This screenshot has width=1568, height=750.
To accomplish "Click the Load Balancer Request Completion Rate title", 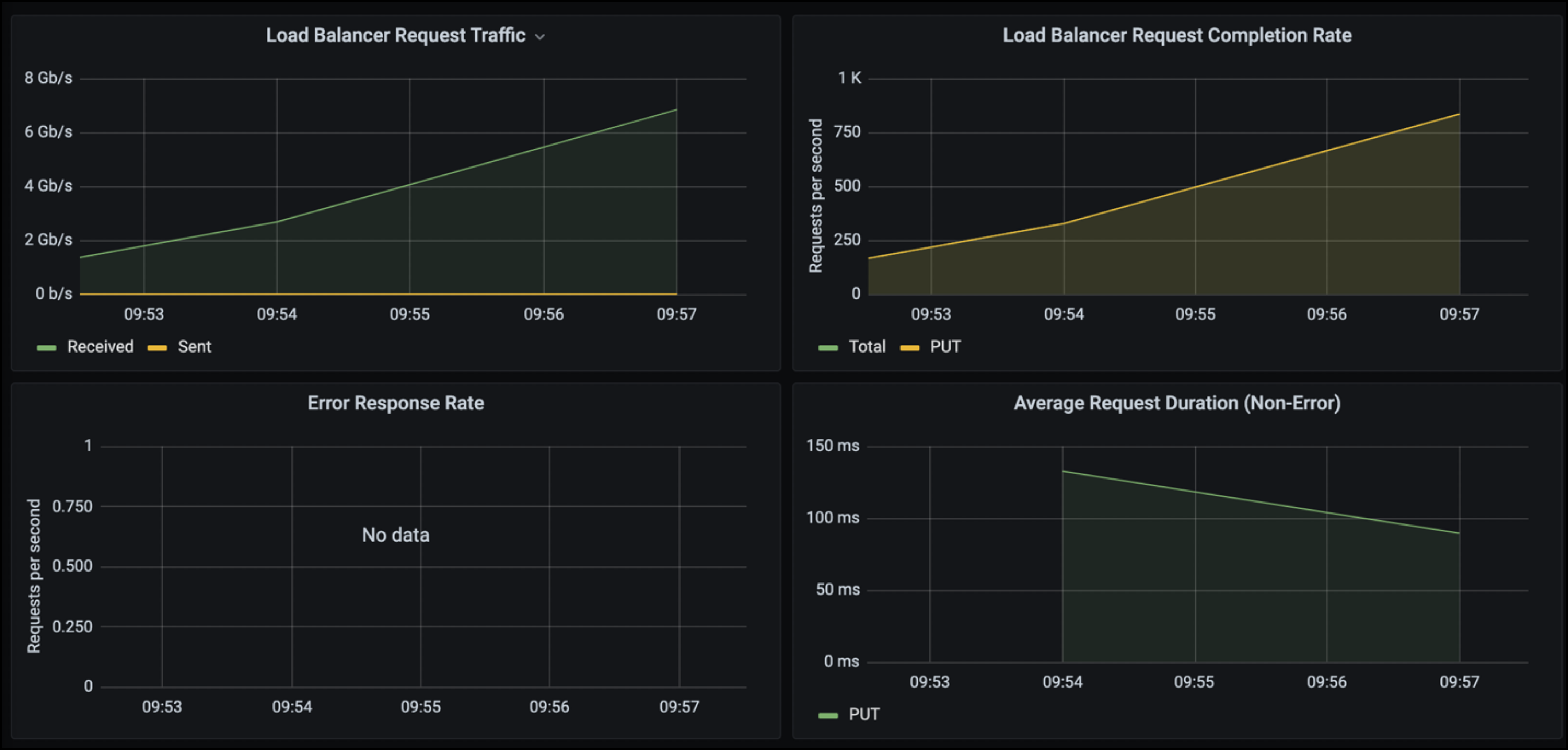I will tap(1177, 35).
